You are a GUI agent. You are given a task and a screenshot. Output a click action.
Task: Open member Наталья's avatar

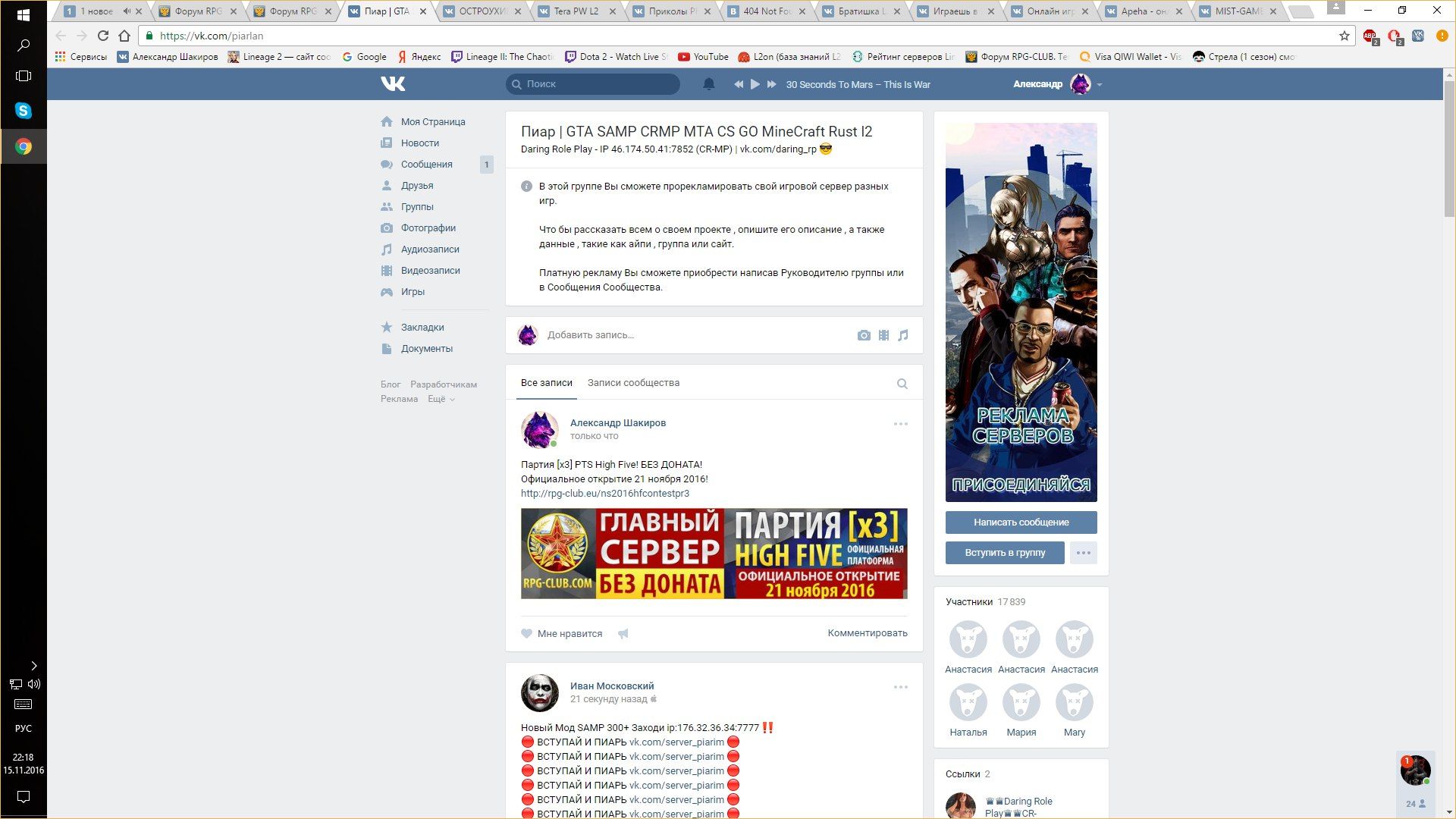click(x=968, y=702)
